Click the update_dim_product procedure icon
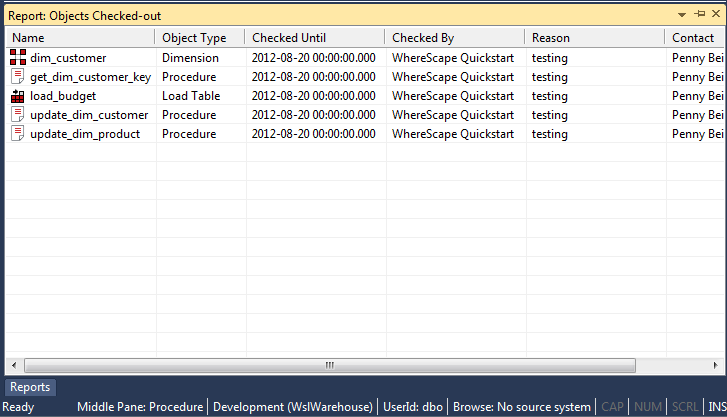Viewport: 727px width, 417px height. [18, 134]
